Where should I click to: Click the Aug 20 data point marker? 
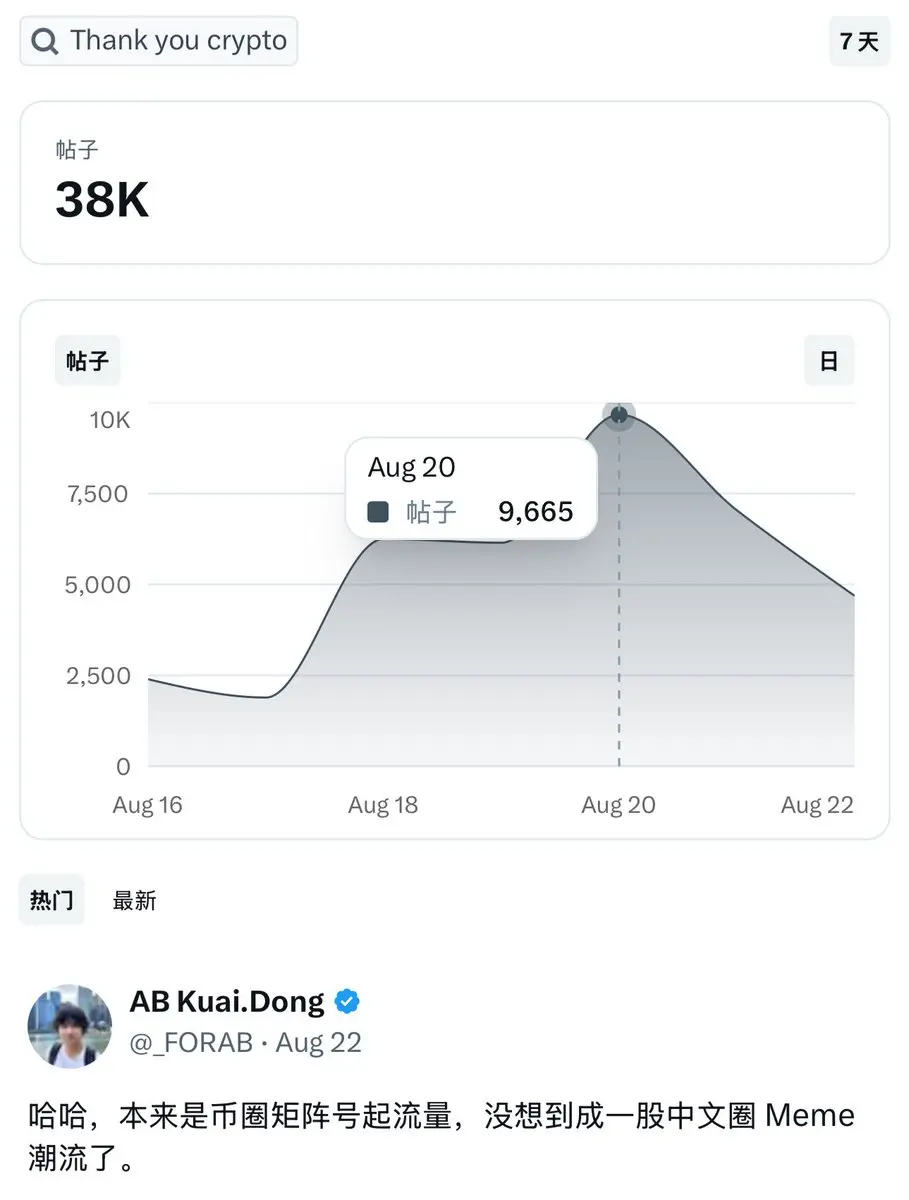619,414
